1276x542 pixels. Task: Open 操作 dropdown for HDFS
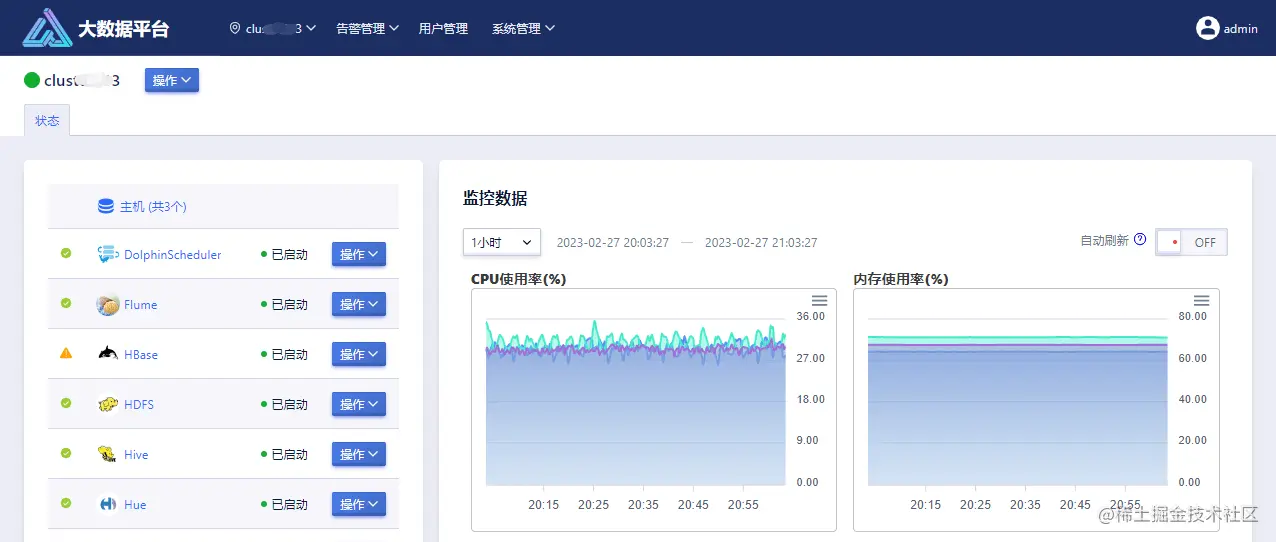359,404
